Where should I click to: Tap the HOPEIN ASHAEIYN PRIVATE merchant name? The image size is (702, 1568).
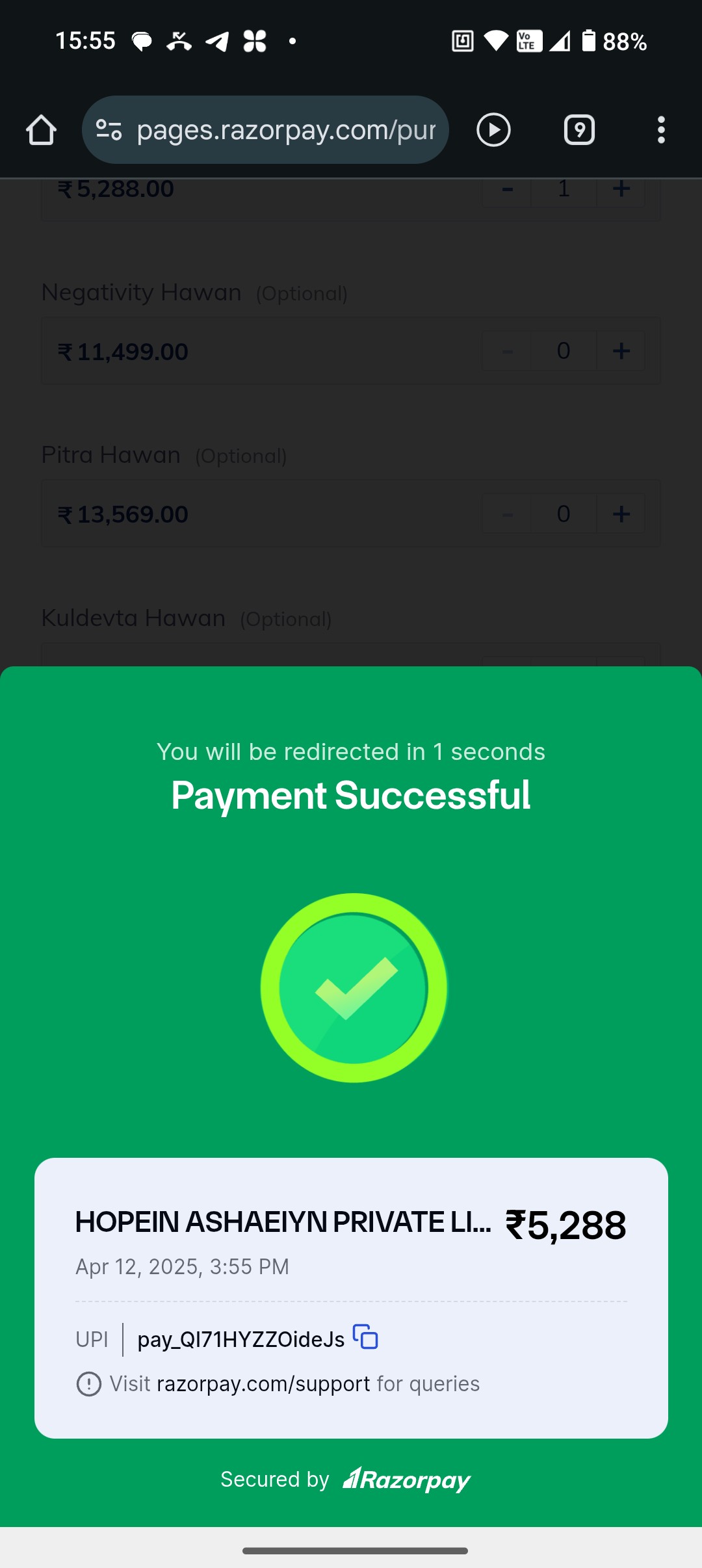pos(283,1222)
